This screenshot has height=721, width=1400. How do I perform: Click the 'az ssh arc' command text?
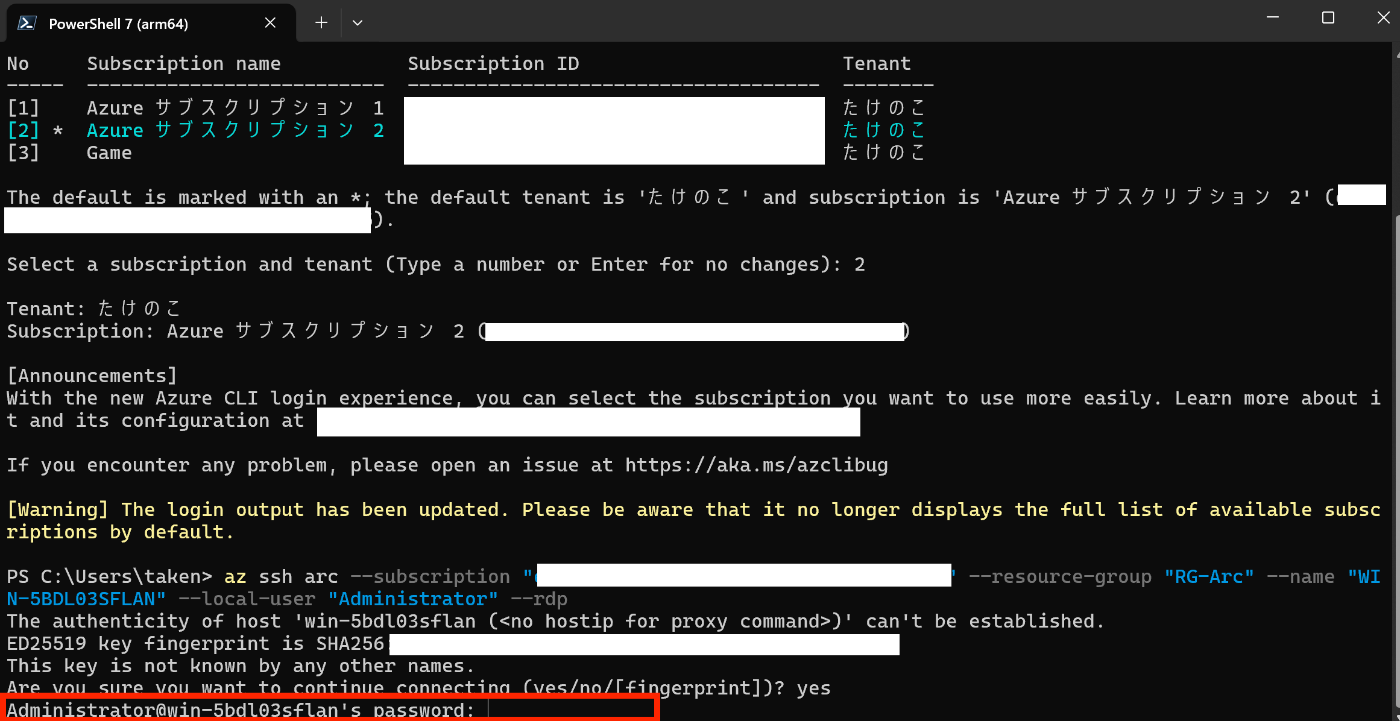coord(281,577)
